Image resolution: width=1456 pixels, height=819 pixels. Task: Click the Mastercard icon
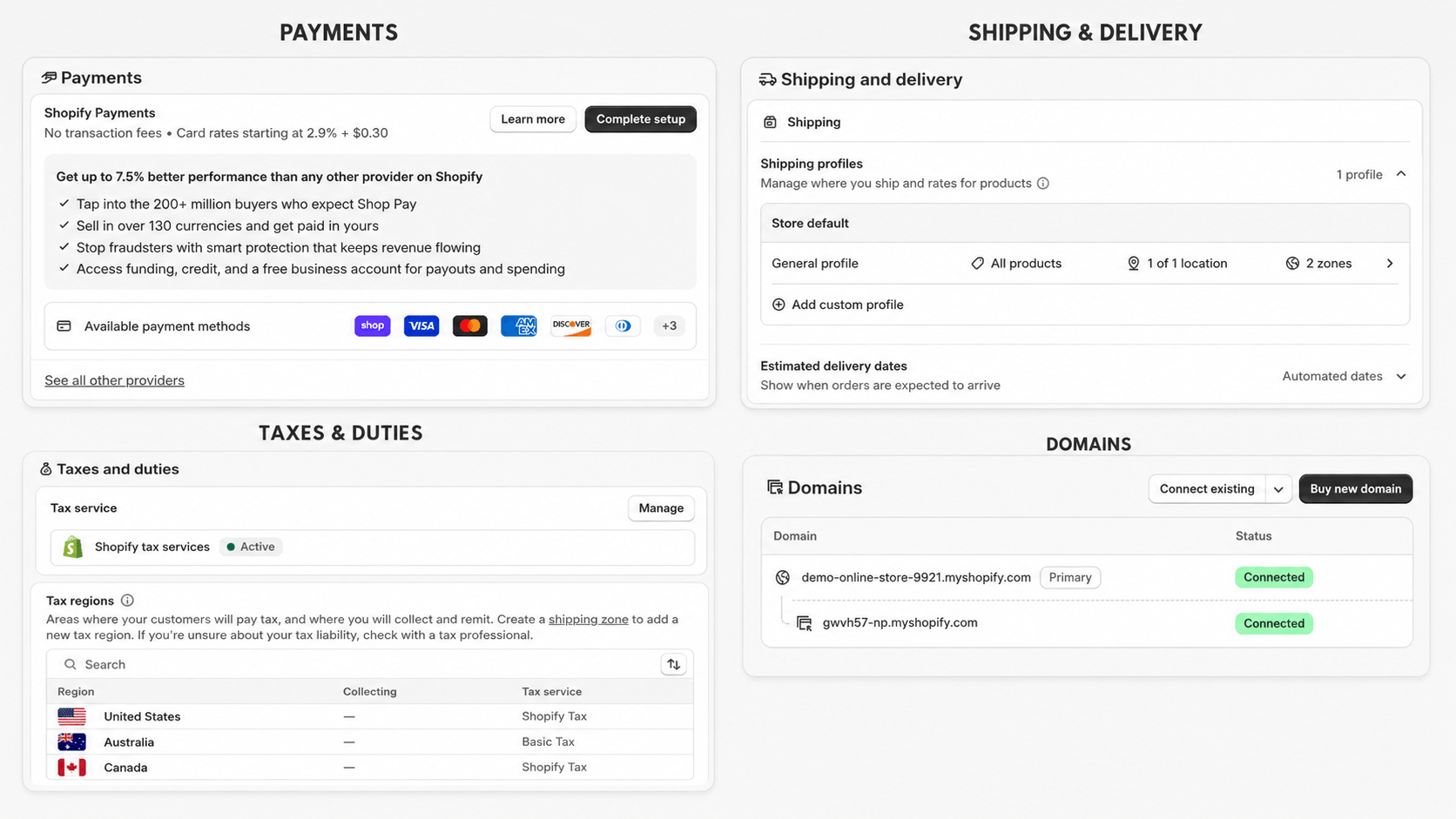pyautogui.click(x=470, y=326)
